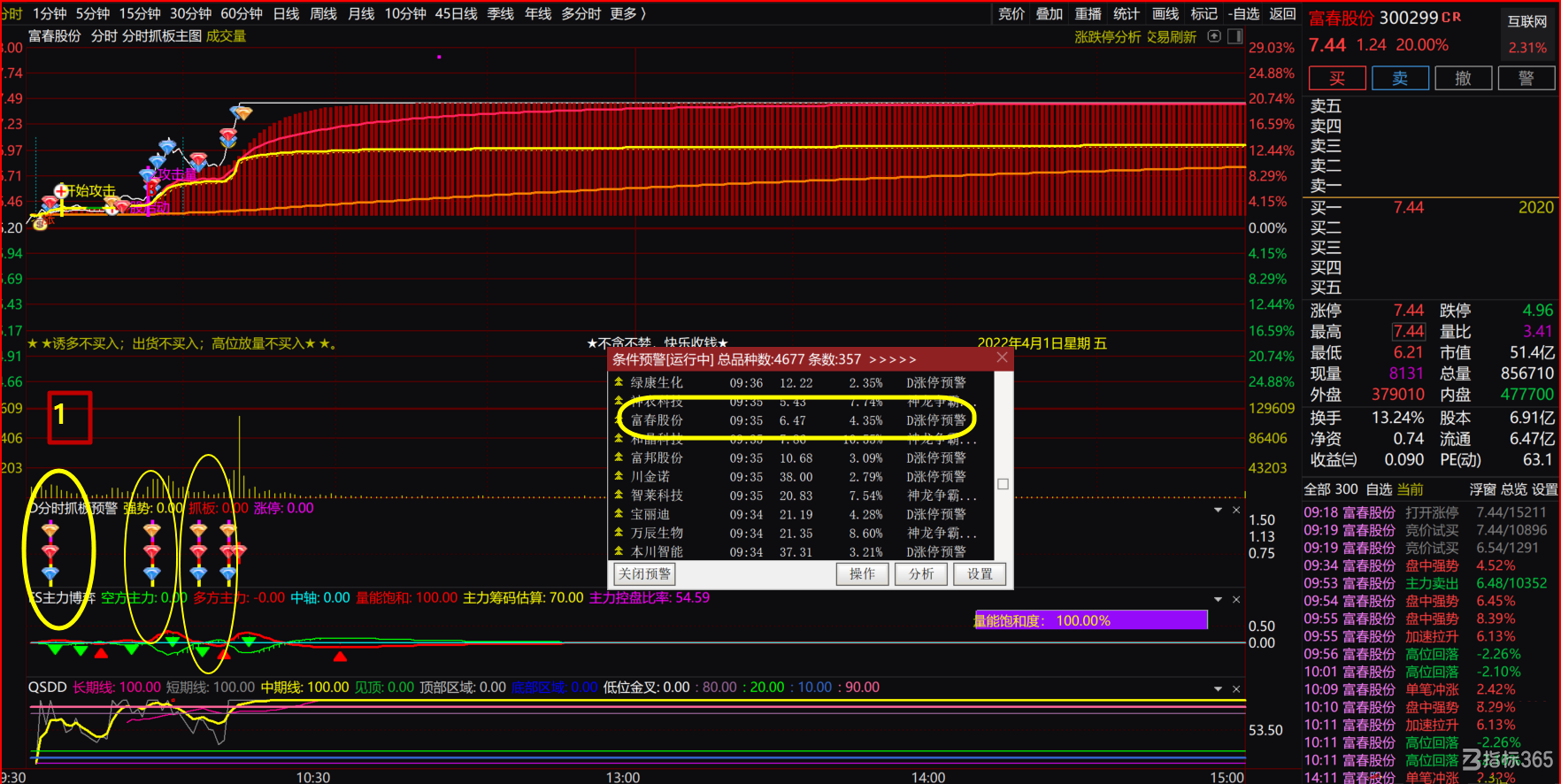Open the 竞价 auction tool
The height and width of the screenshot is (784, 1561).
(1011, 13)
